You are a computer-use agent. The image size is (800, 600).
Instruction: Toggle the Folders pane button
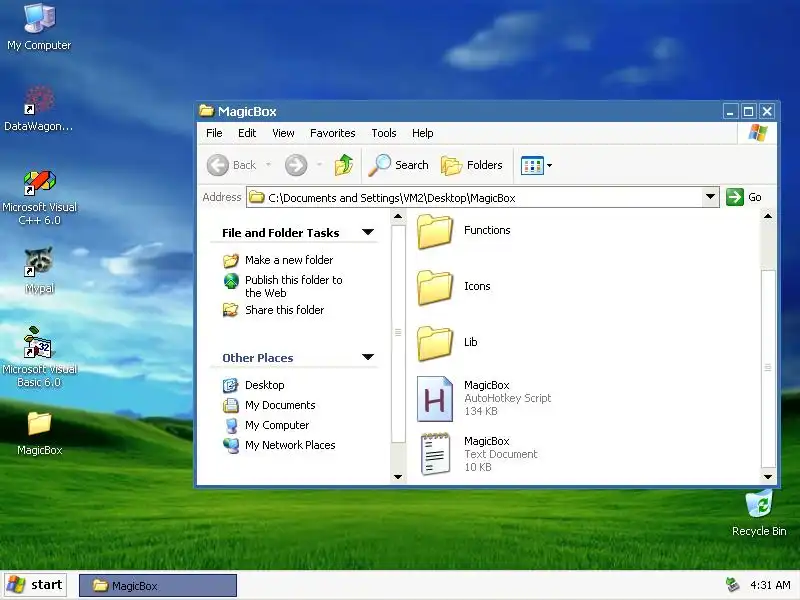pyautogui.click(x=472, y=165)
